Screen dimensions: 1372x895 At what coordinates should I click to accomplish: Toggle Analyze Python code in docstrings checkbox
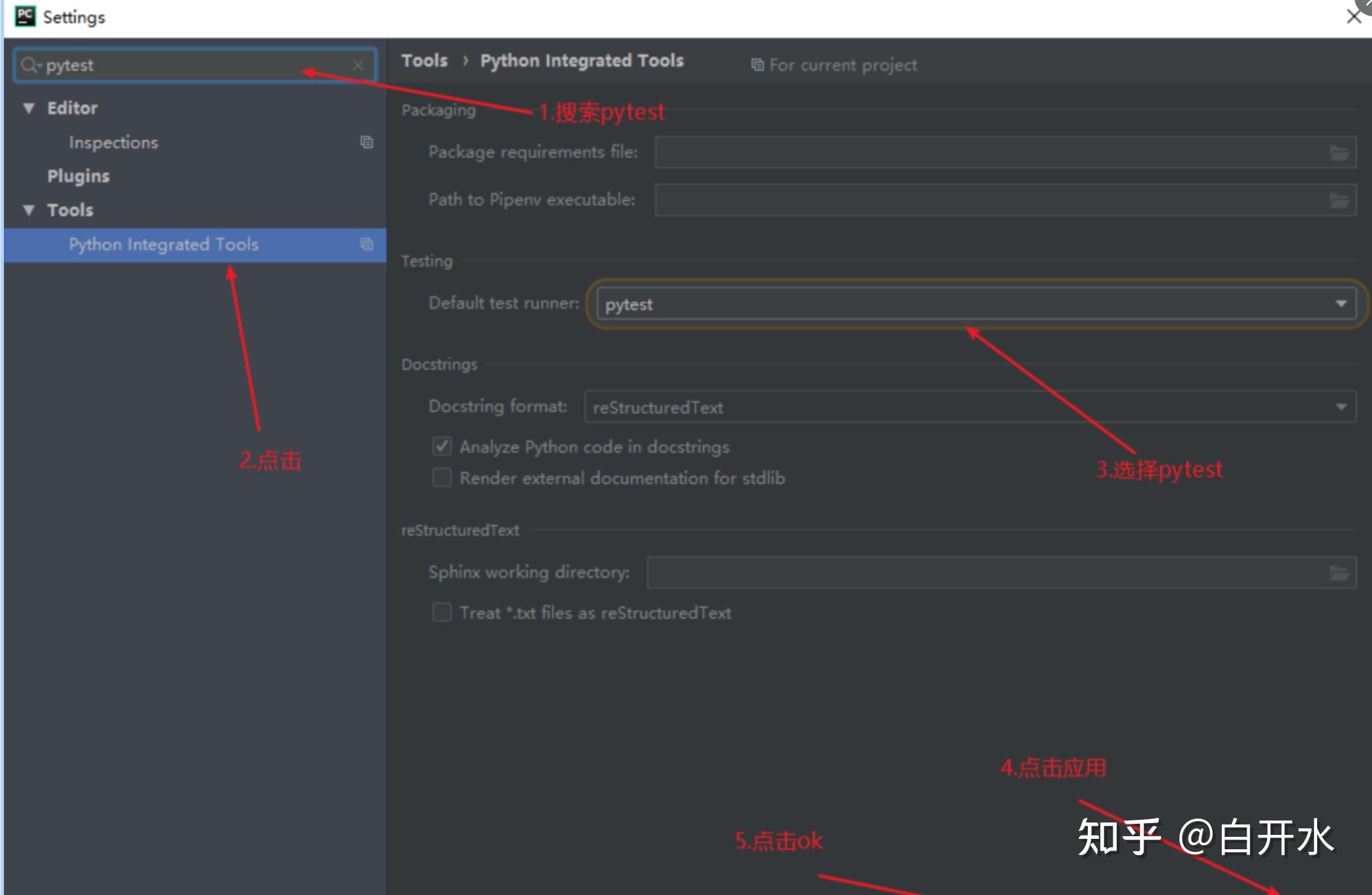click(442, 446)
